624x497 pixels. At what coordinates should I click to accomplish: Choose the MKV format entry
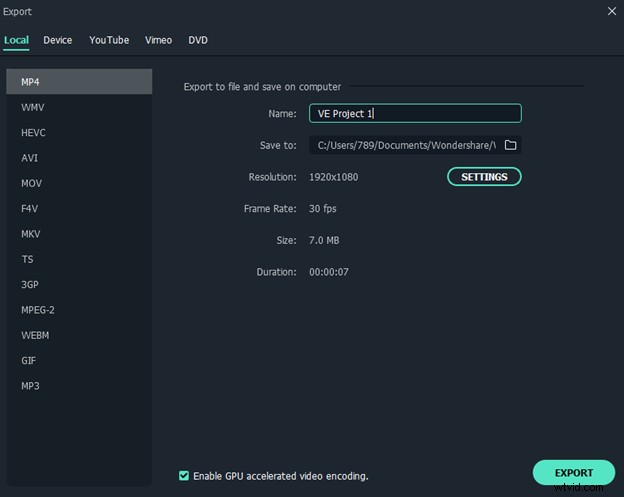click(x=31, y=234)
